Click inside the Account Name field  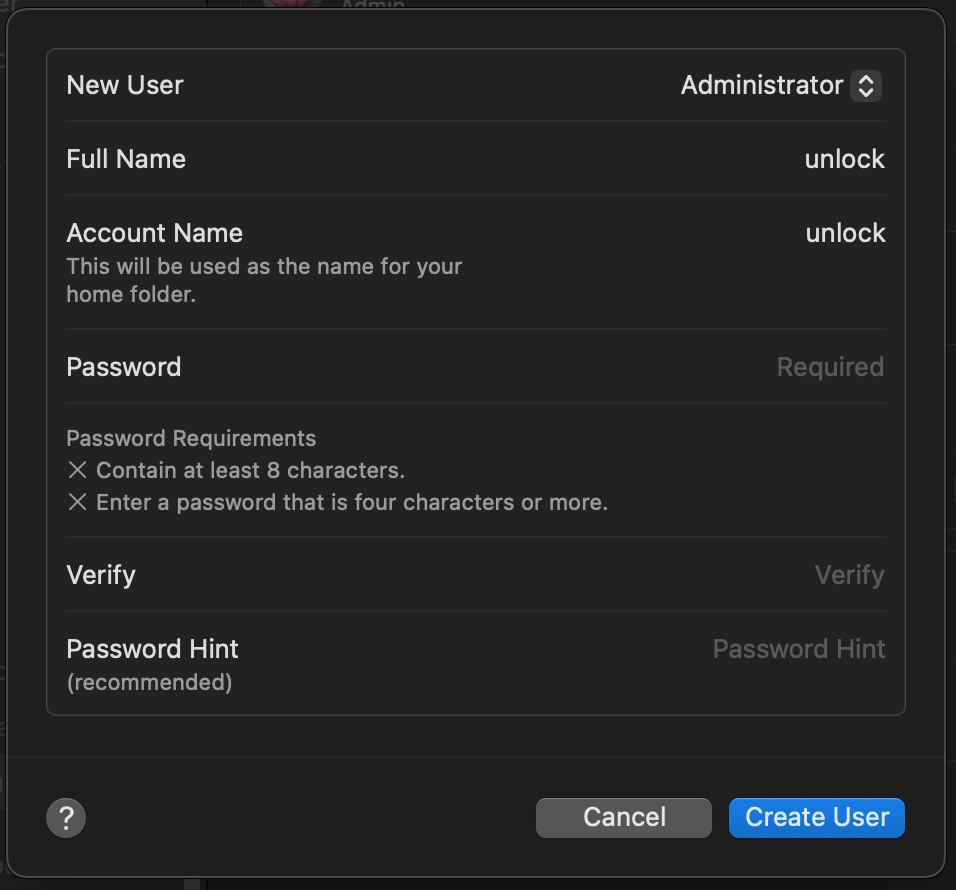(x=700, y=233)
